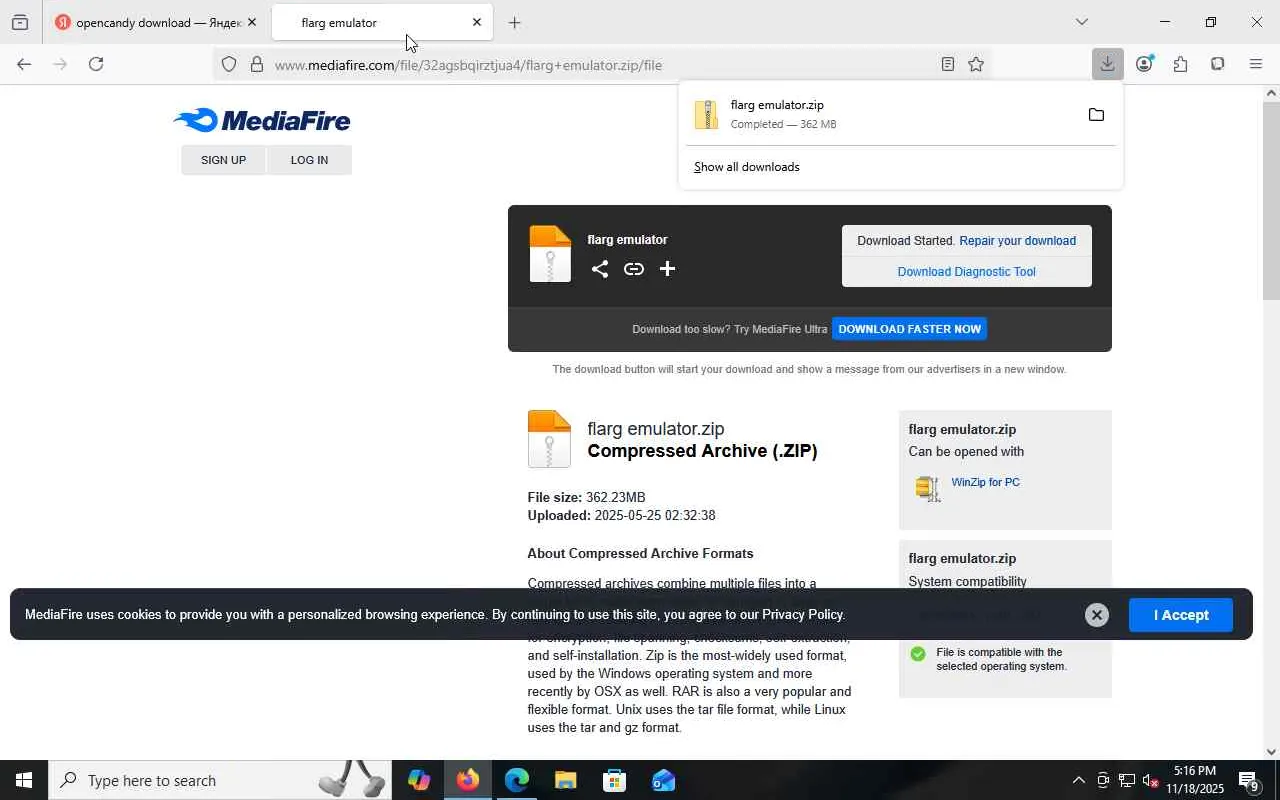Click the WinZip application icon
The image size is (1280, 800).
tap(928, 488)
